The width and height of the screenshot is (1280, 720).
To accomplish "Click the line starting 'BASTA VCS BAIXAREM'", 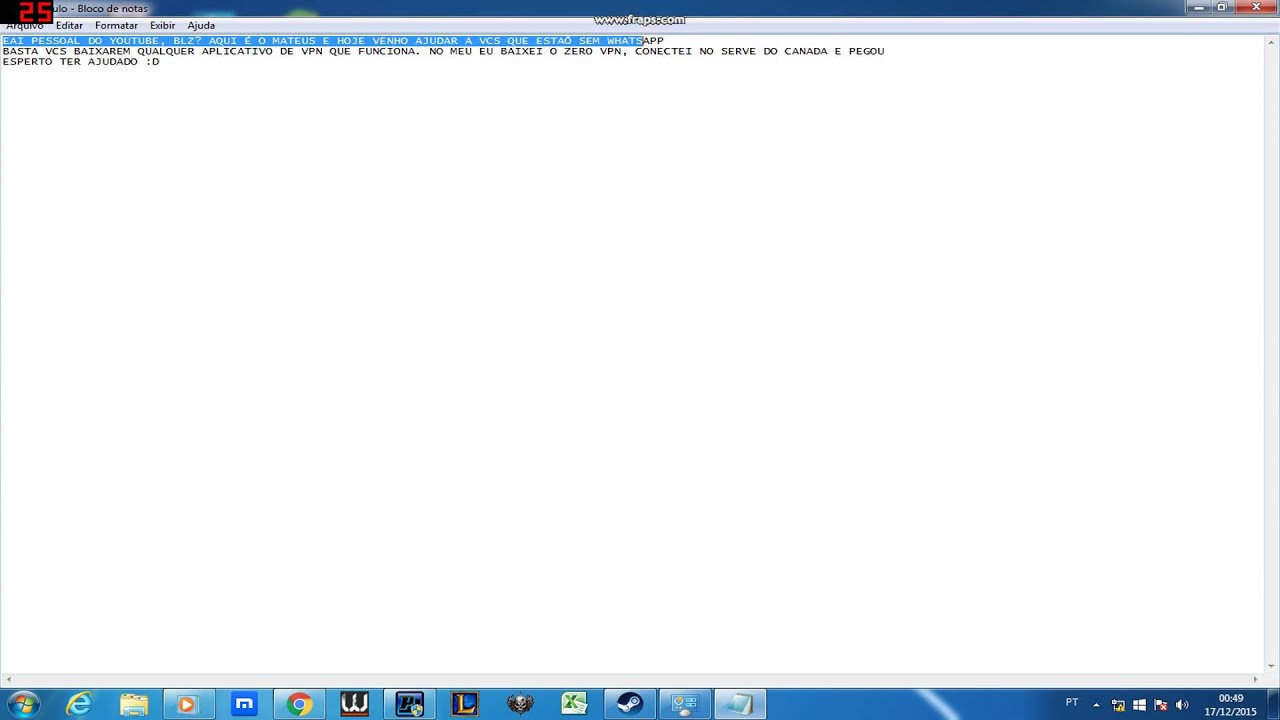I will 443,51.
